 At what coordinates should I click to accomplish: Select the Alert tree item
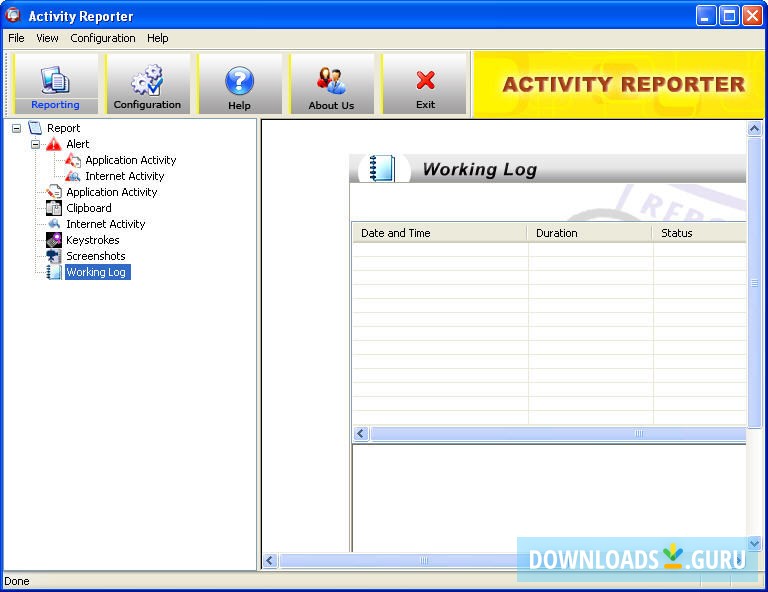[78, 144]
